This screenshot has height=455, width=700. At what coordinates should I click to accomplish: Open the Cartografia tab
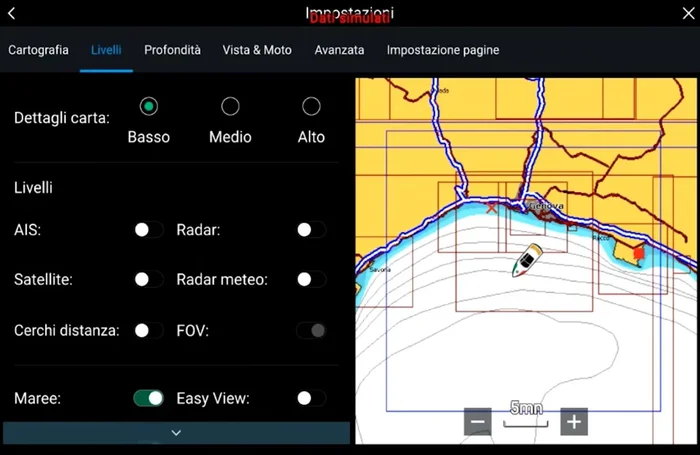[38, 50]
